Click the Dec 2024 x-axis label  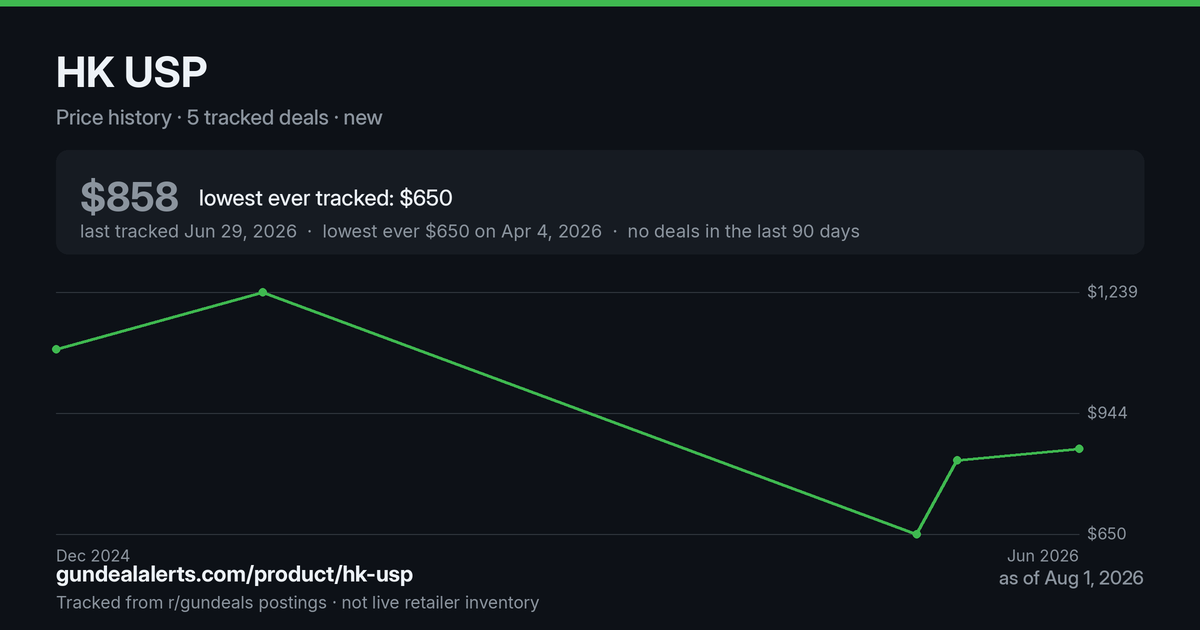tap(93, 555)
